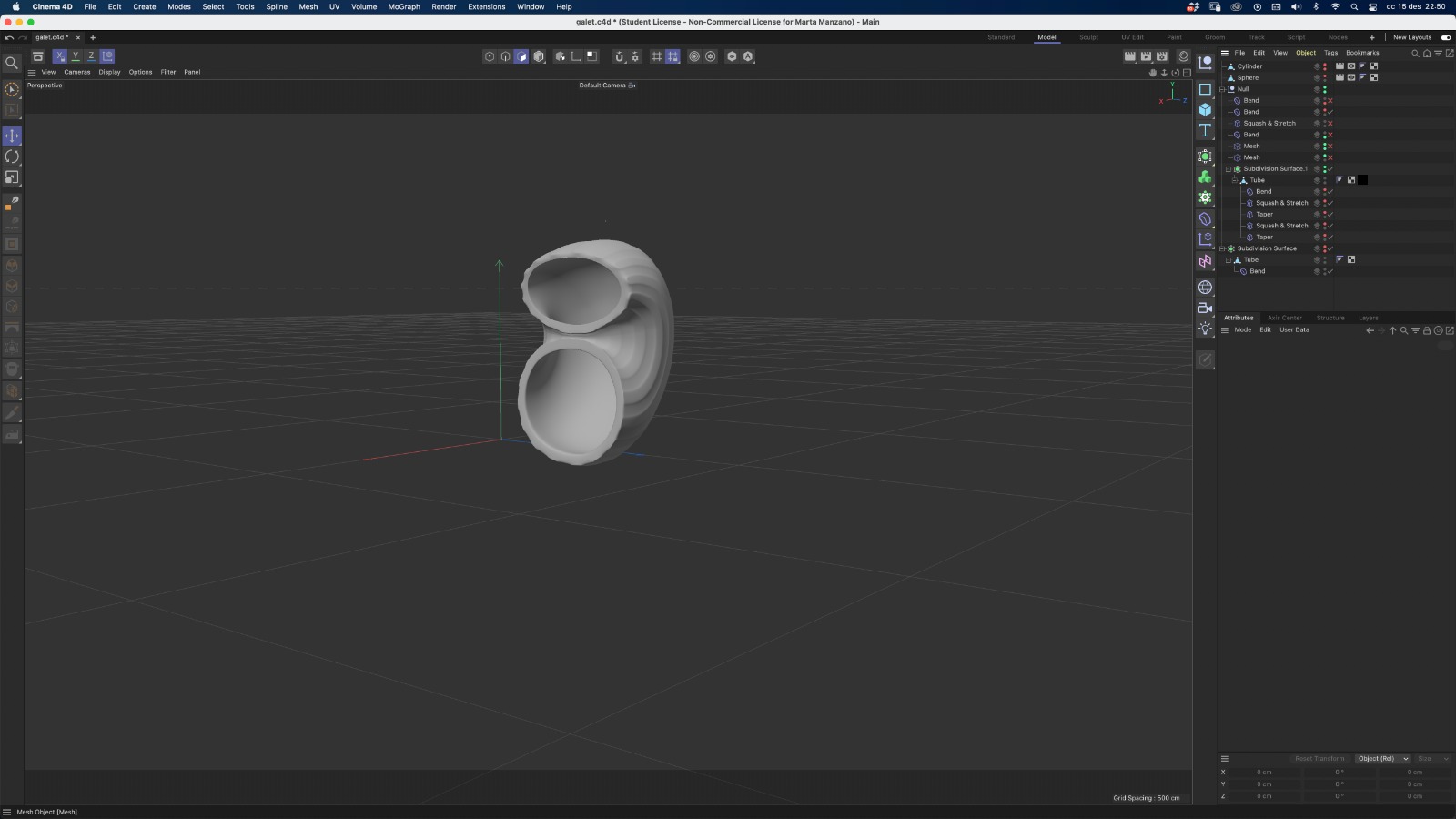Enable the Squash & Stretch deformer under Null
This screenshot has height=819, width=1456.
(1330, 124)
